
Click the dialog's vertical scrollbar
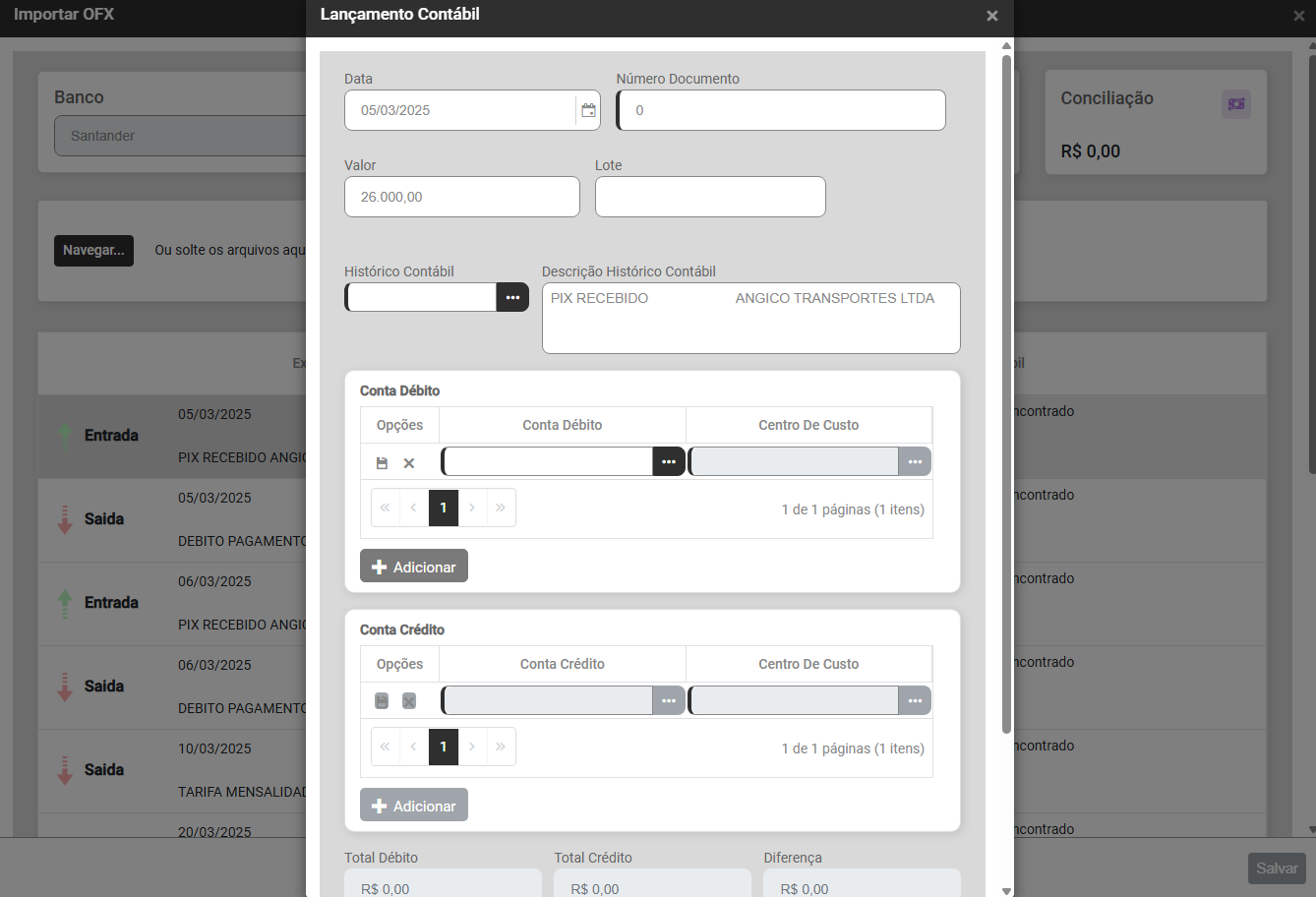[x=1006, y=393]
